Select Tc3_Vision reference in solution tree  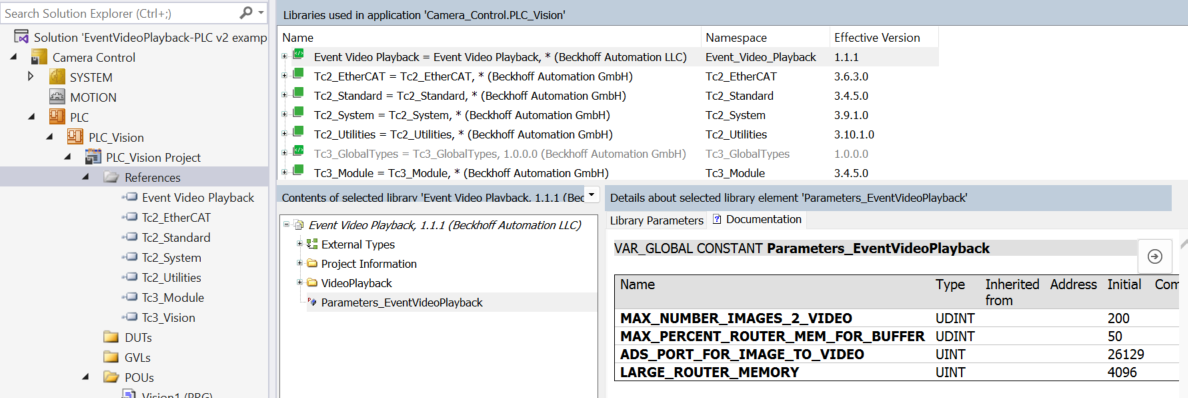tap(168, 318)
